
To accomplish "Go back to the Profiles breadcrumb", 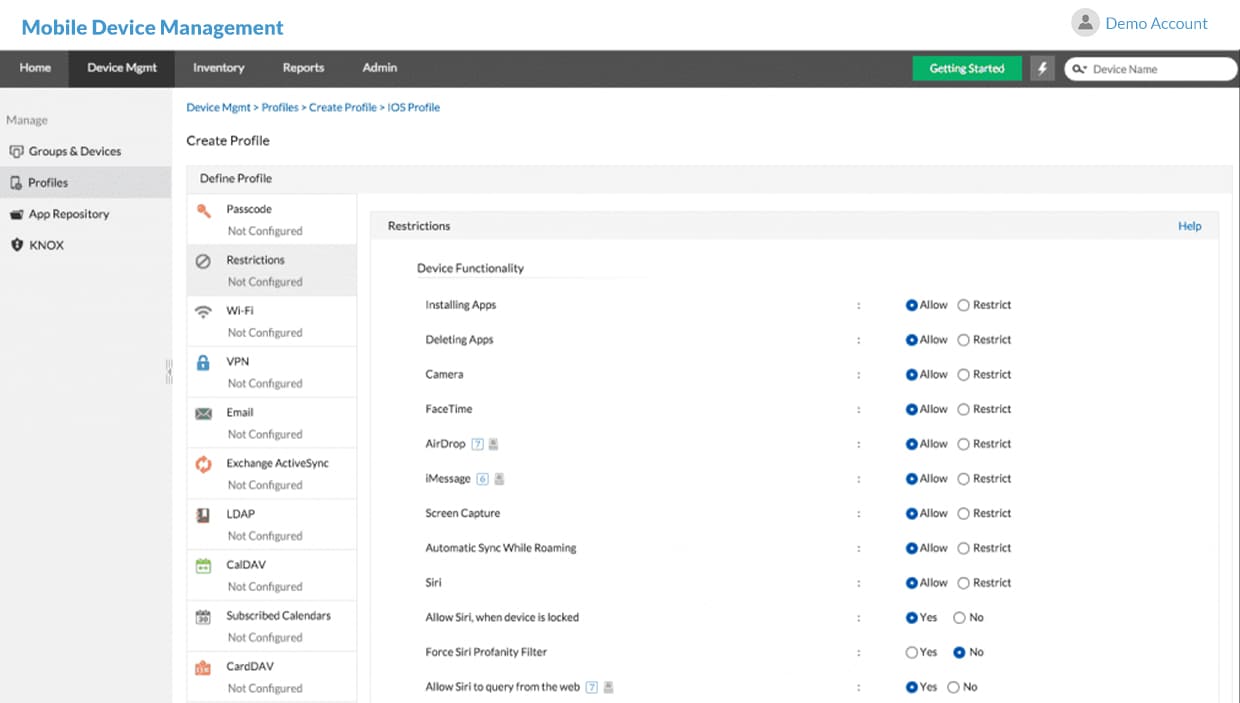I will pyautogui.click(x=280, y=107).
